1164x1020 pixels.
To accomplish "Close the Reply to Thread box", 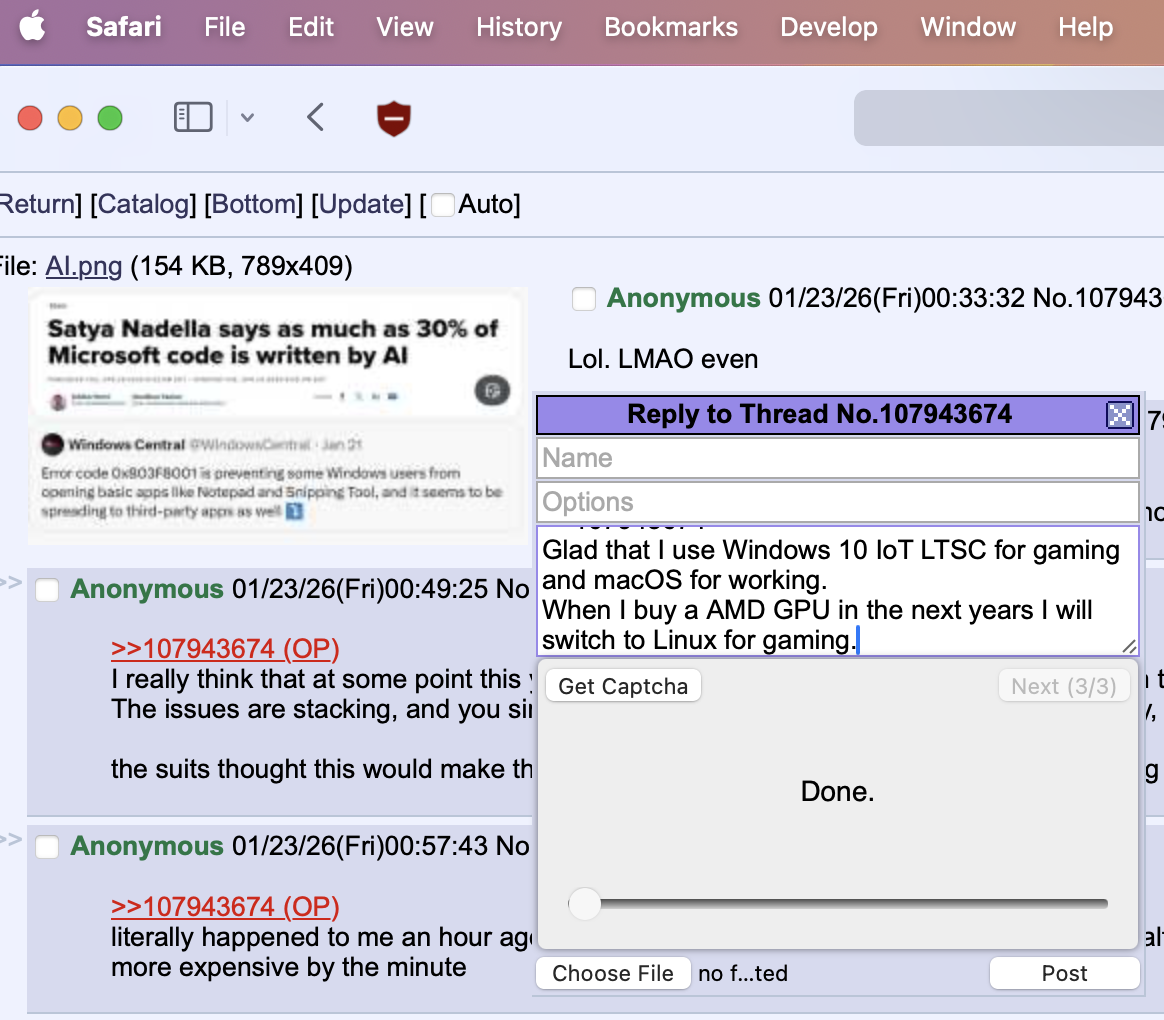I will click(1119, 414).
